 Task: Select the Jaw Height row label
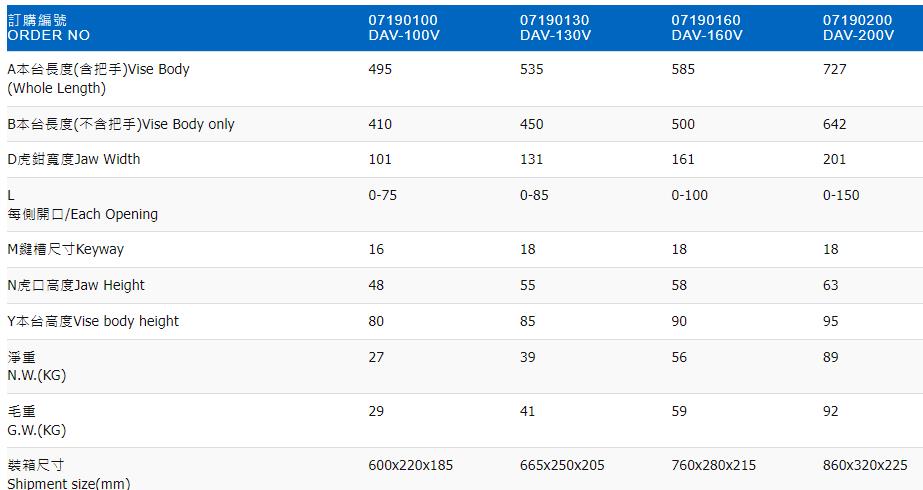pos(76,285)
